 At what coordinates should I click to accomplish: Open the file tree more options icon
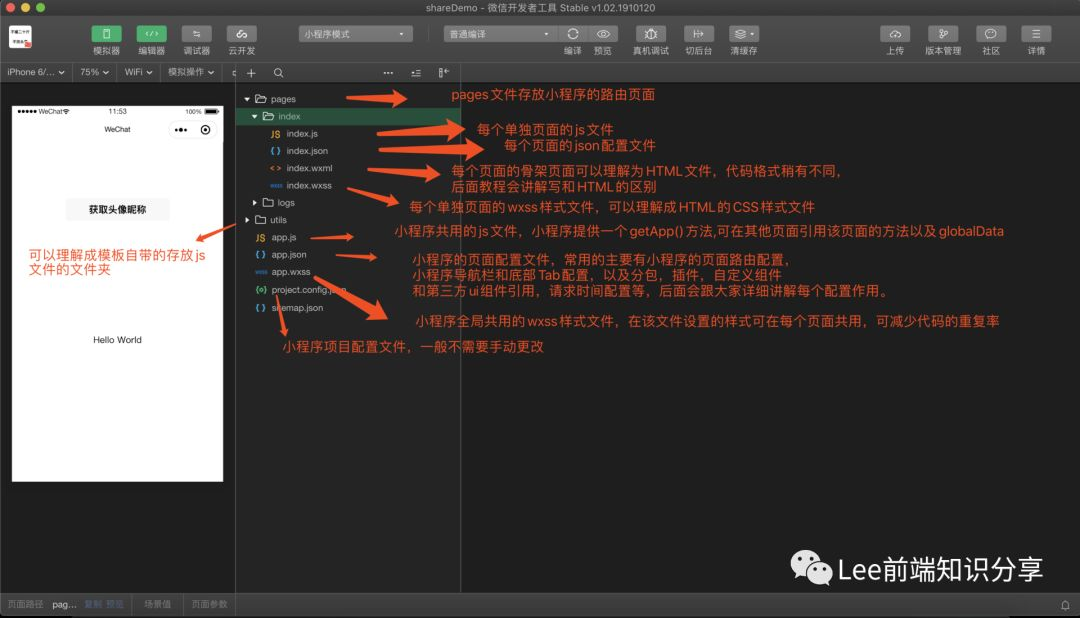click(x=388, y=73)
